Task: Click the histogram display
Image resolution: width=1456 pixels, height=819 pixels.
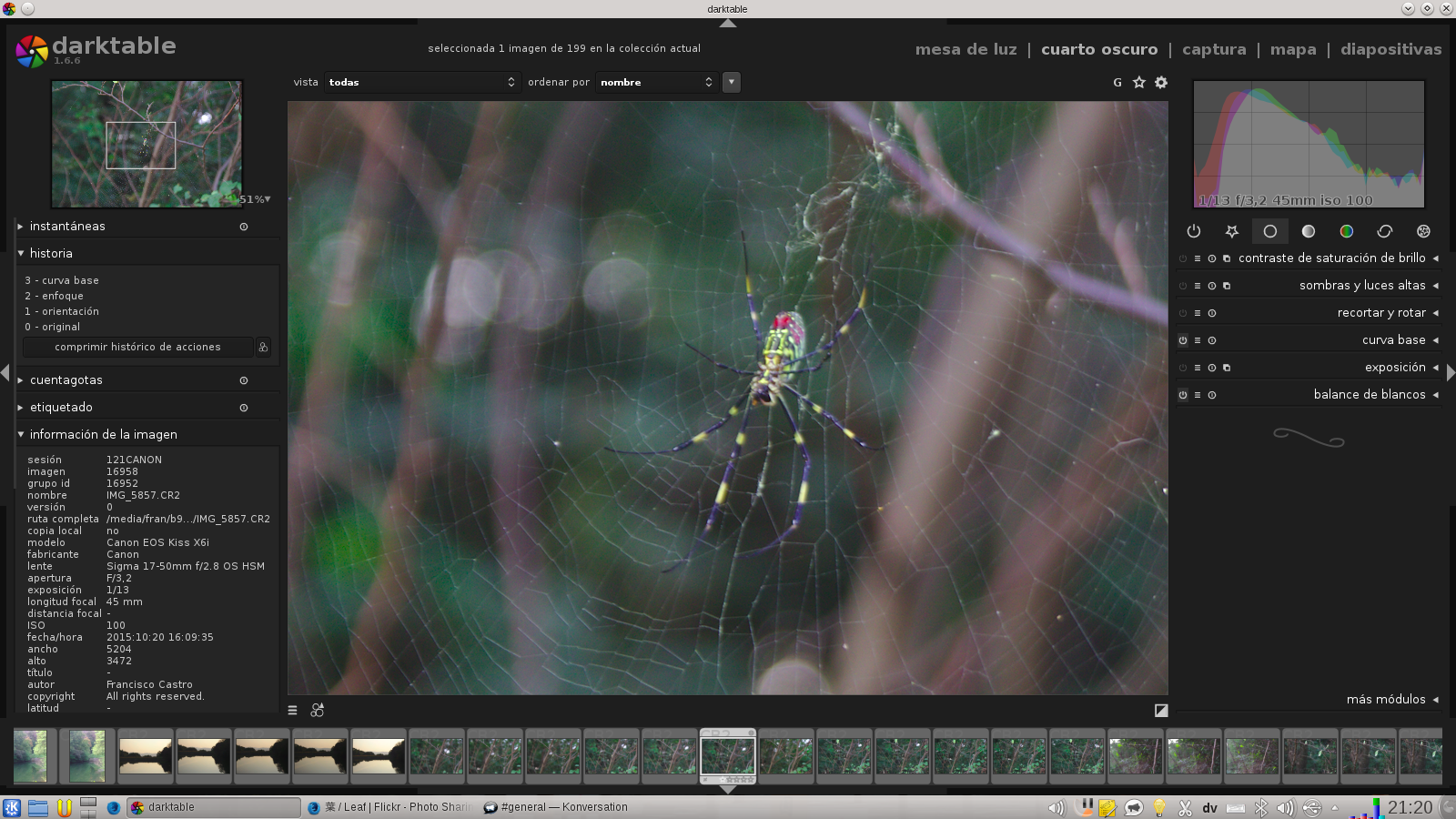Action: point(1309,144)
